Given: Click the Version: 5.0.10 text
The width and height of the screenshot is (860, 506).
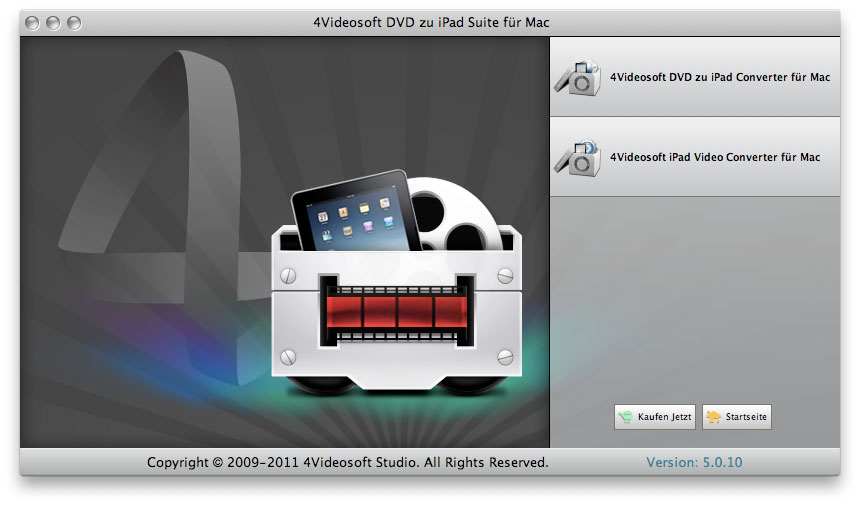Looking at the screenshot, I should [x=694, y=462].
